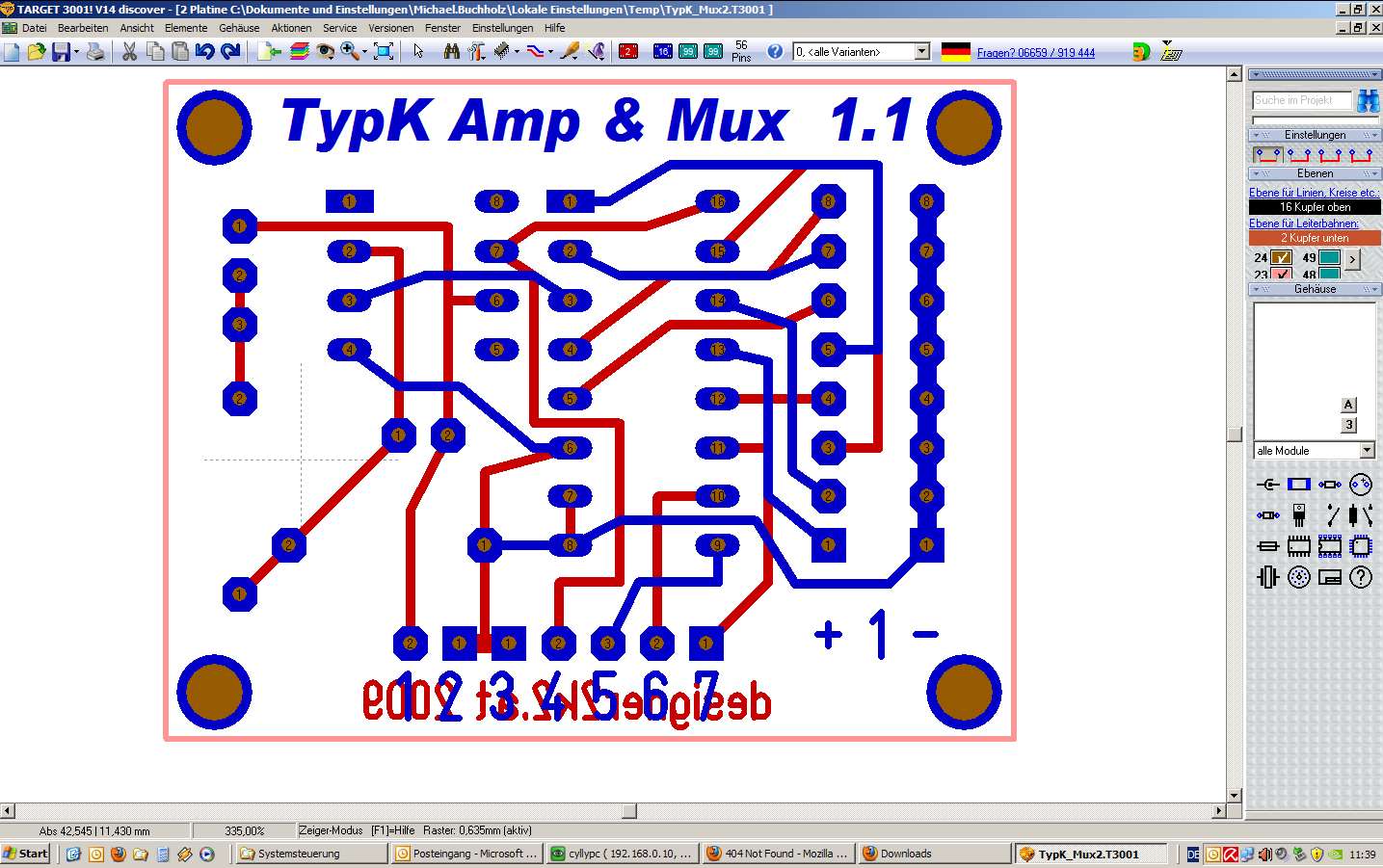Click the blue number 16 layer icon

[x=662, y=52]
